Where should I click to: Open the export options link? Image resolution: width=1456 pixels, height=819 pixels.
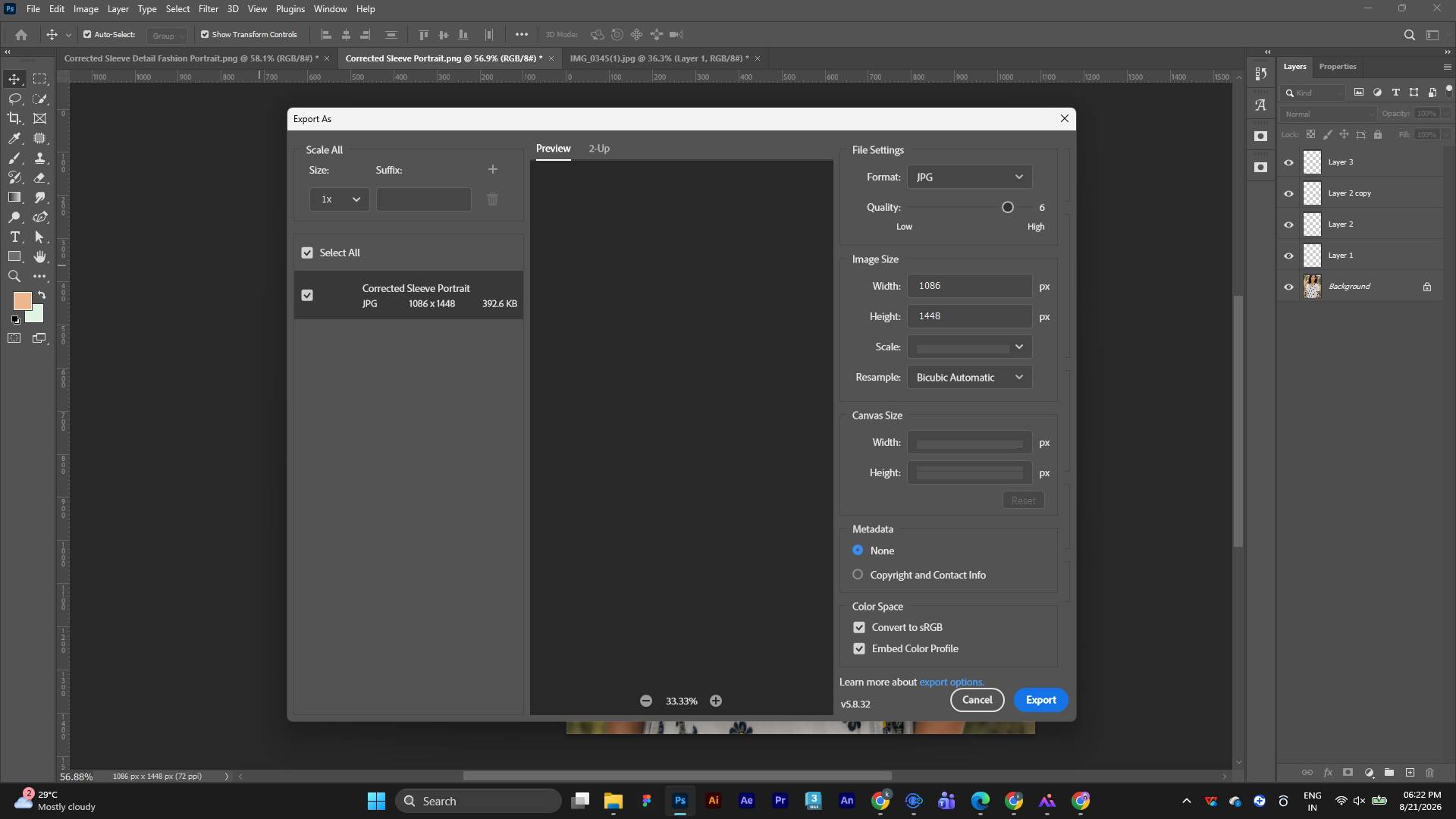[x=951, y=682]
